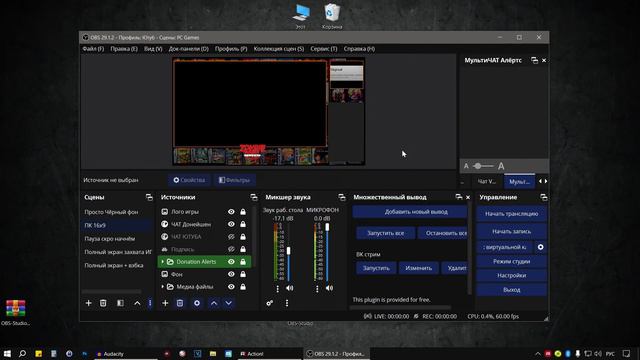The width and height of the screenshot is (640, 360).
Task: Hide the Donation Alerts group
Action: (x=231, y=262)
